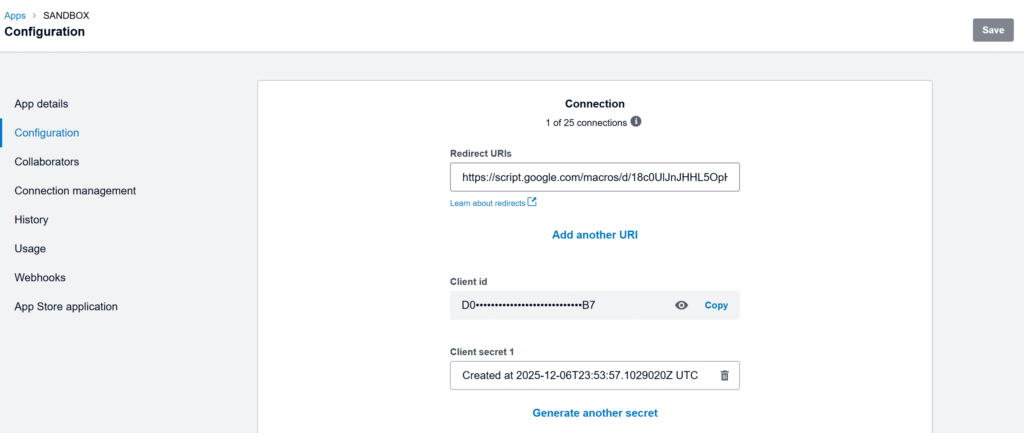Navigate to Webhooks settings
1024x433 pixels.
pos(40,277)
